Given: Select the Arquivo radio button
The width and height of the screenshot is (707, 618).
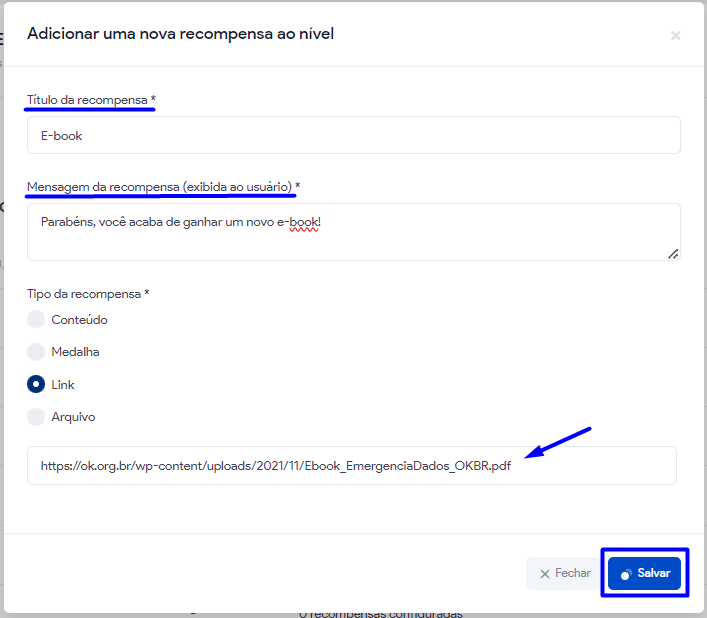Looking at the screenshot, I should click(36, 417).
